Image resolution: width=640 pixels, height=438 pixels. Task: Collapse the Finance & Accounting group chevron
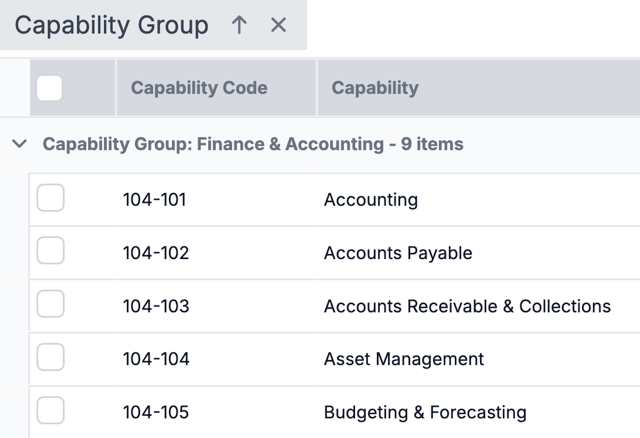19,144
